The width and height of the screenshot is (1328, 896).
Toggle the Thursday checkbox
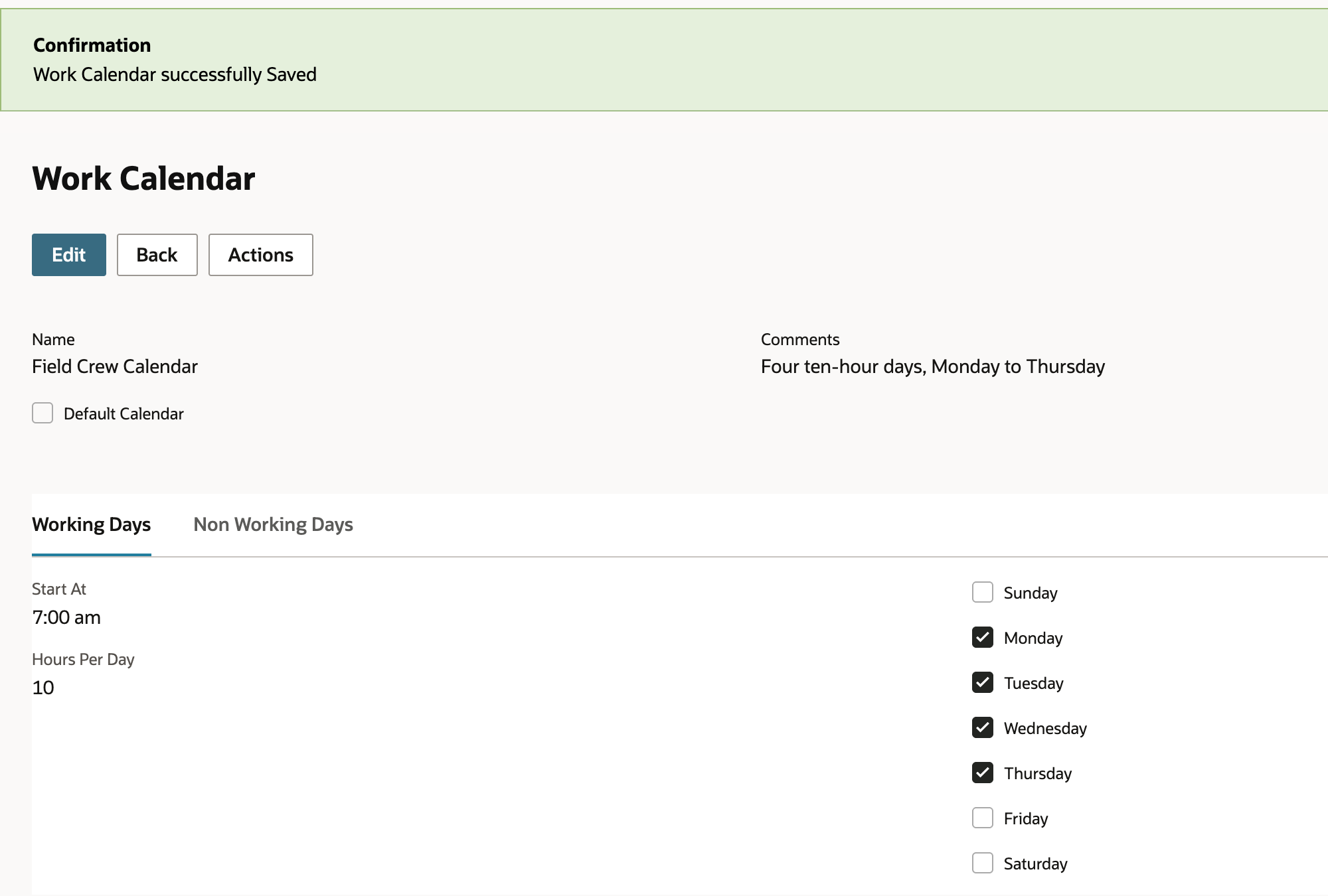pyautogui.click(x=983, y=773)
